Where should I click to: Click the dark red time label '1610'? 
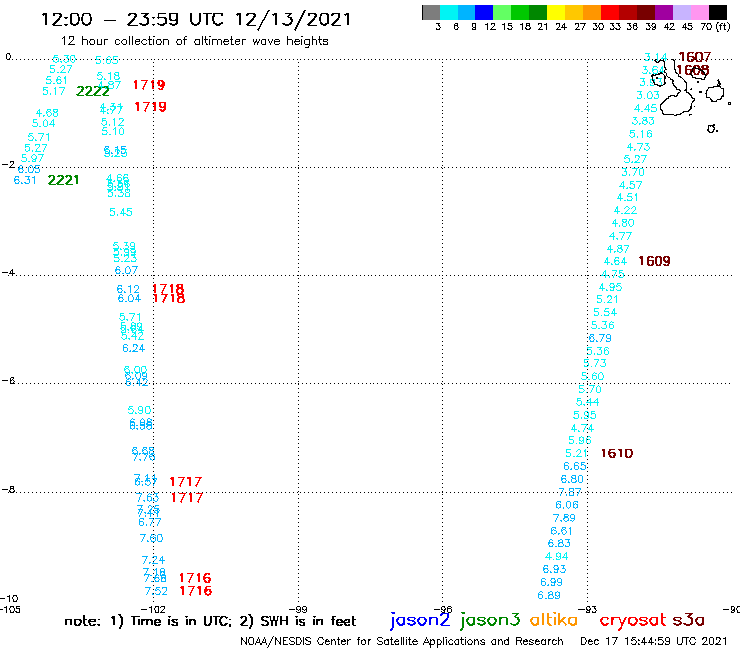(617, 454)
